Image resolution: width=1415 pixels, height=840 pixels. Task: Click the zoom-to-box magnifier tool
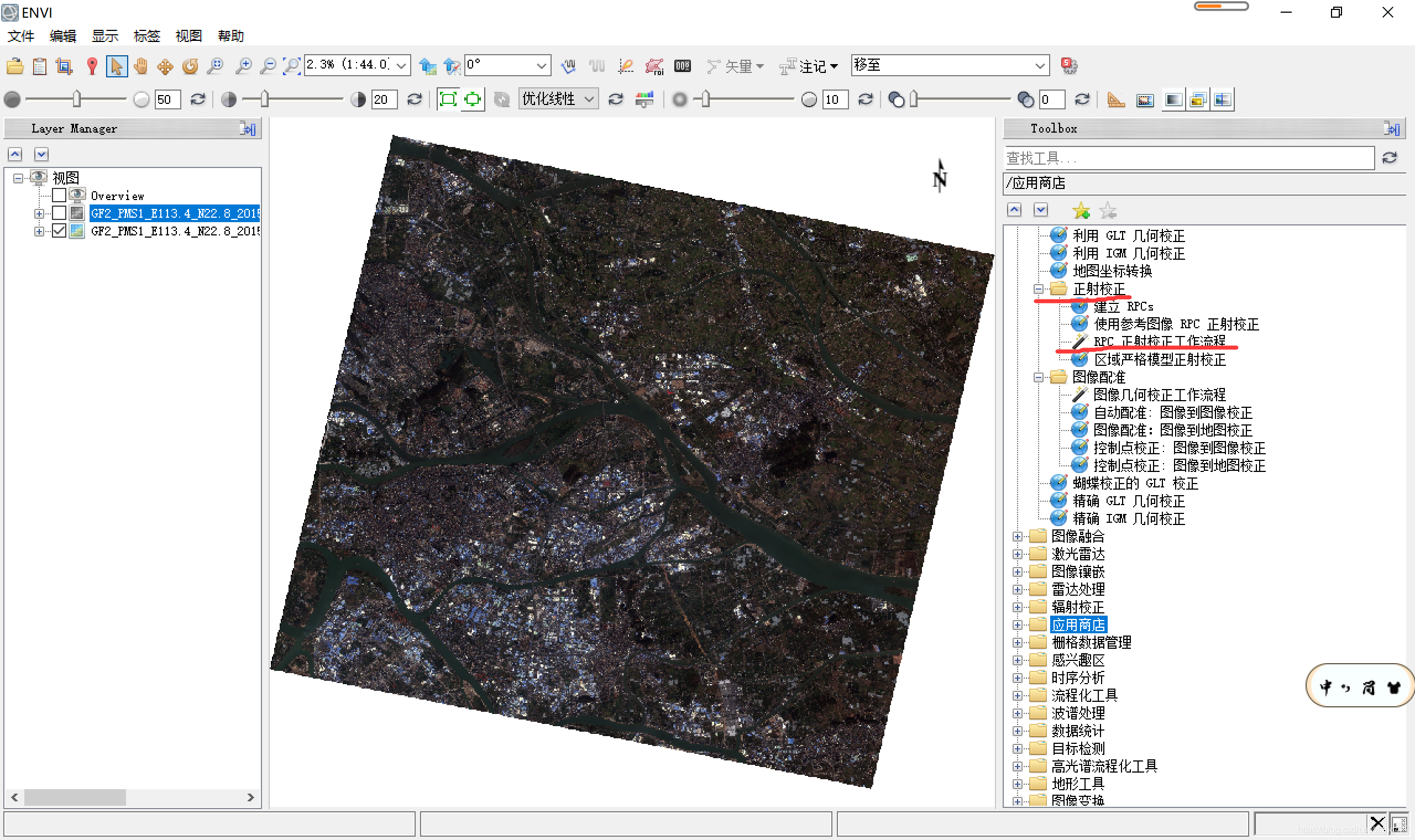click(214, 66)
